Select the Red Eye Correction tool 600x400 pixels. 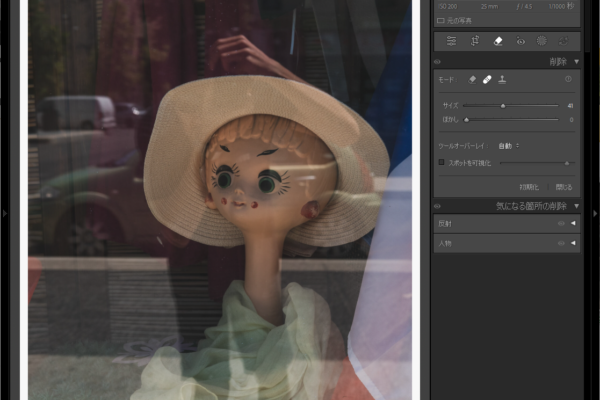520,41
